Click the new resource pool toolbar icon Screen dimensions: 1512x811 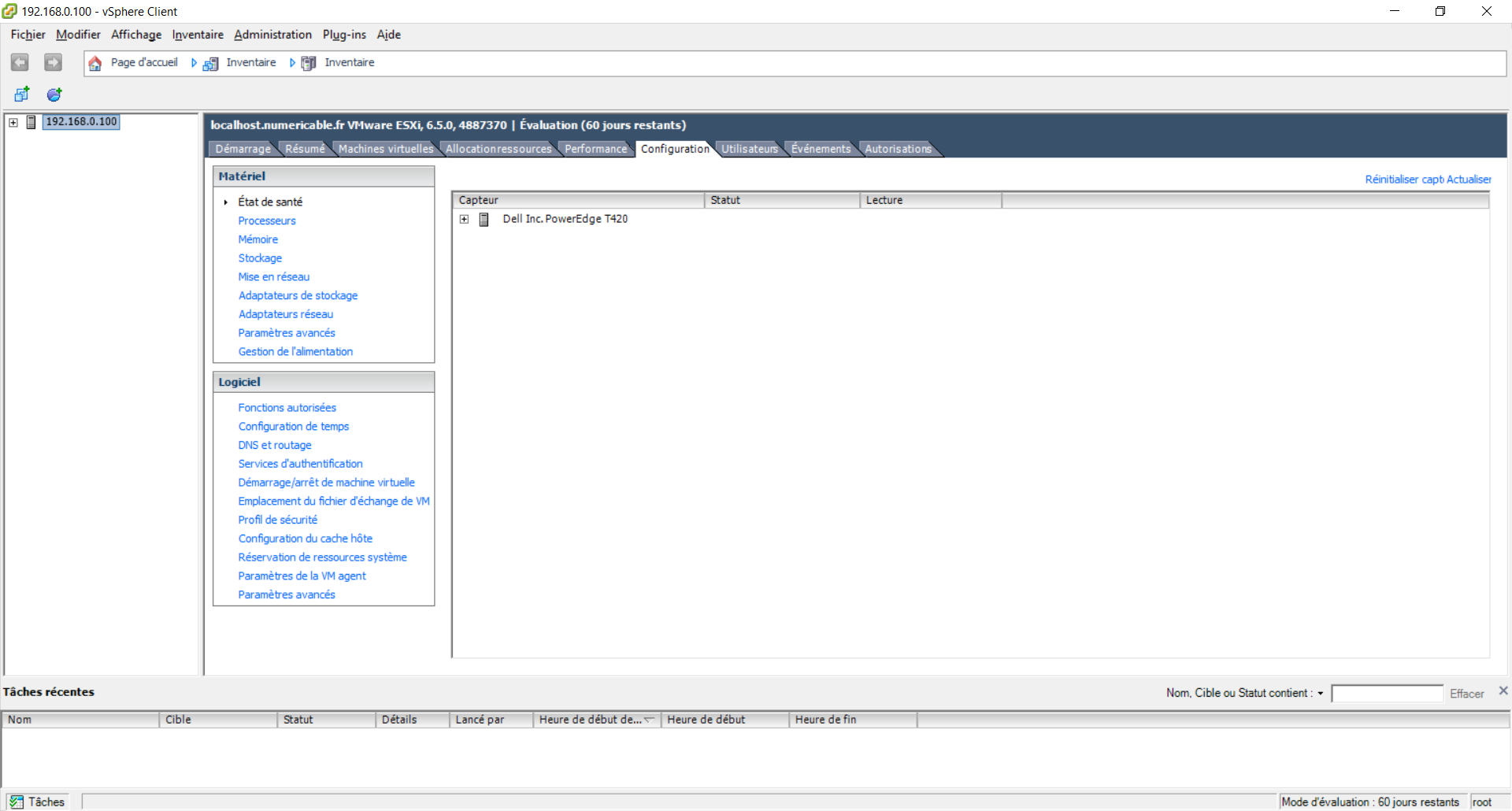(x=54, y=94)
